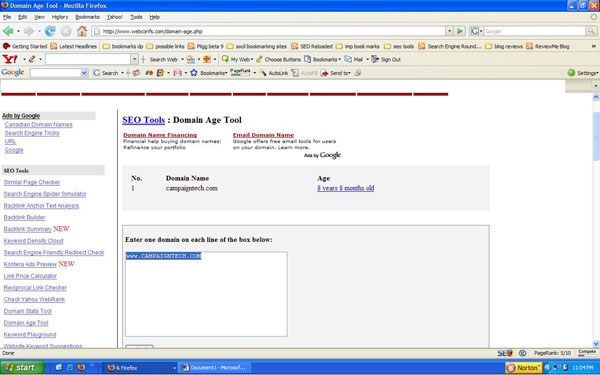This screenshot has width=600, height=375.
Task: Click the SEO status bar icon
Action: (505, 353)
